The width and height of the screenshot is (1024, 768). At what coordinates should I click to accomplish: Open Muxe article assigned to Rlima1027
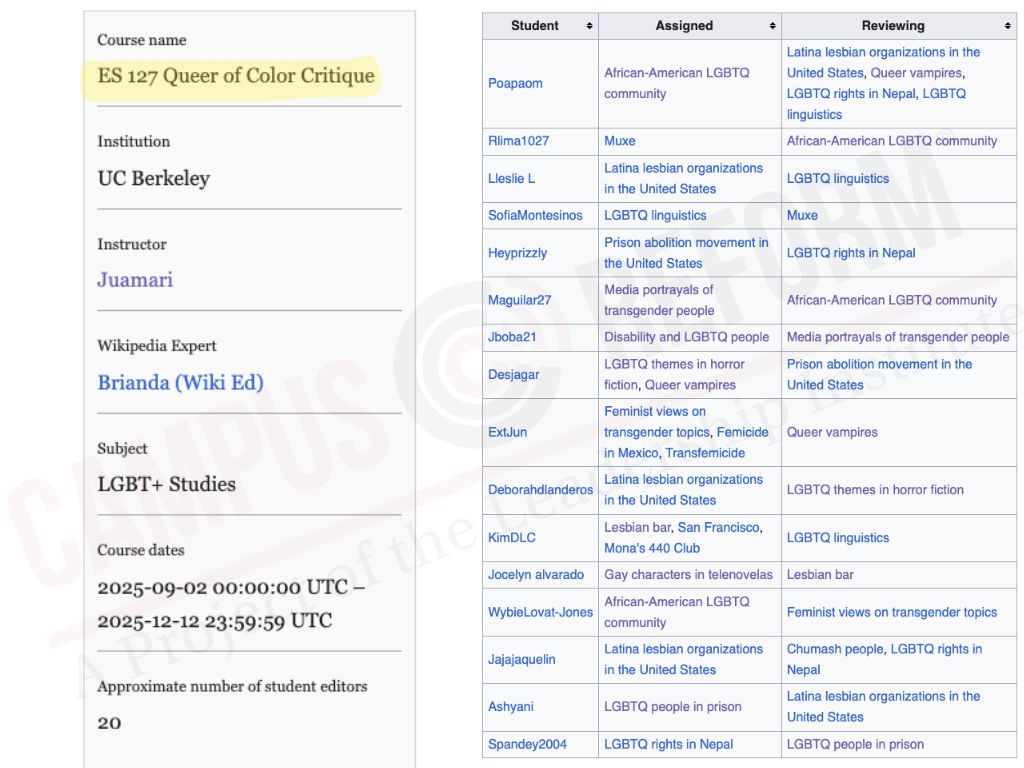tap(620, 141)
